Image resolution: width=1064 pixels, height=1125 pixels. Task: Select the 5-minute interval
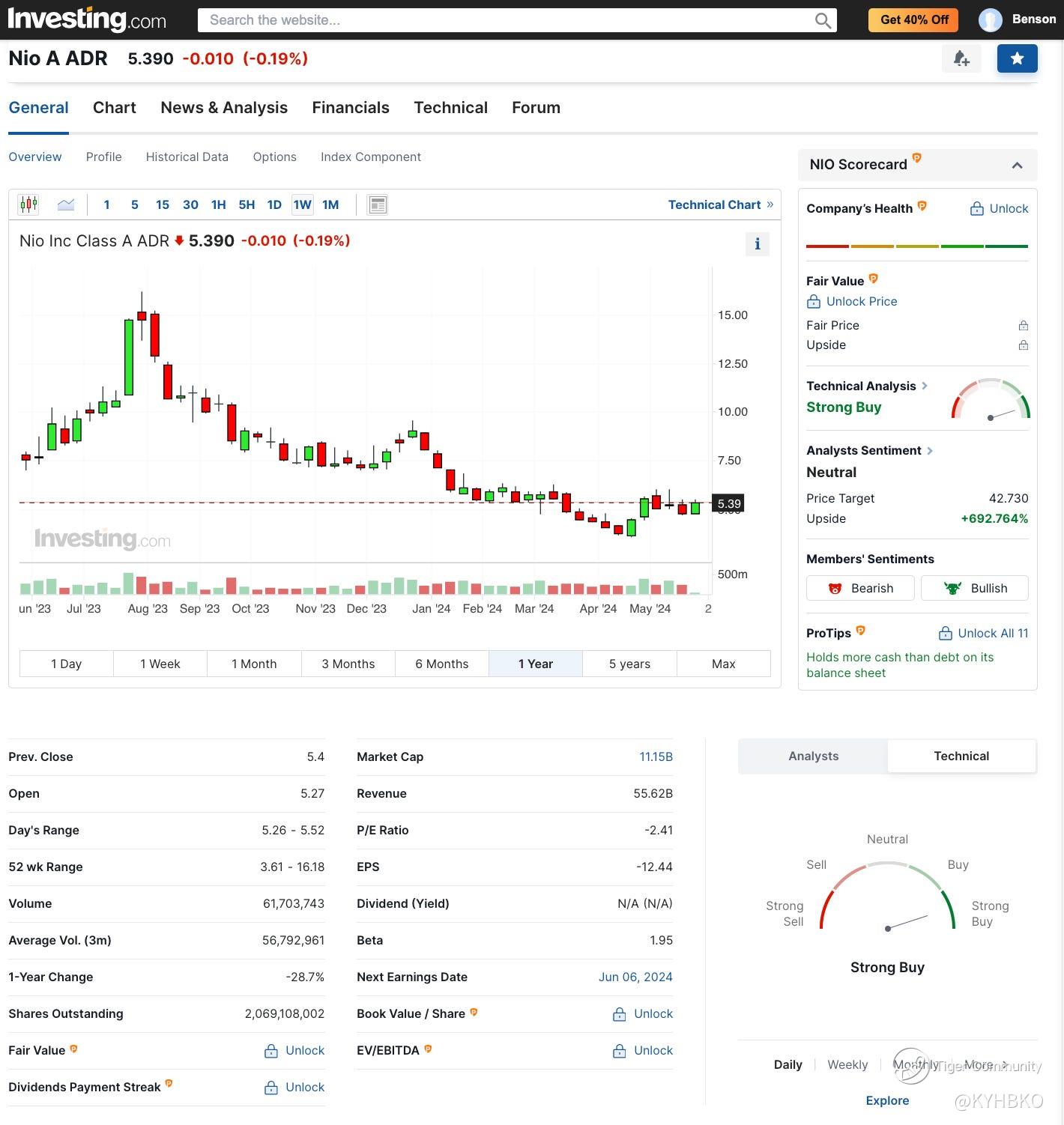(135, 204)
